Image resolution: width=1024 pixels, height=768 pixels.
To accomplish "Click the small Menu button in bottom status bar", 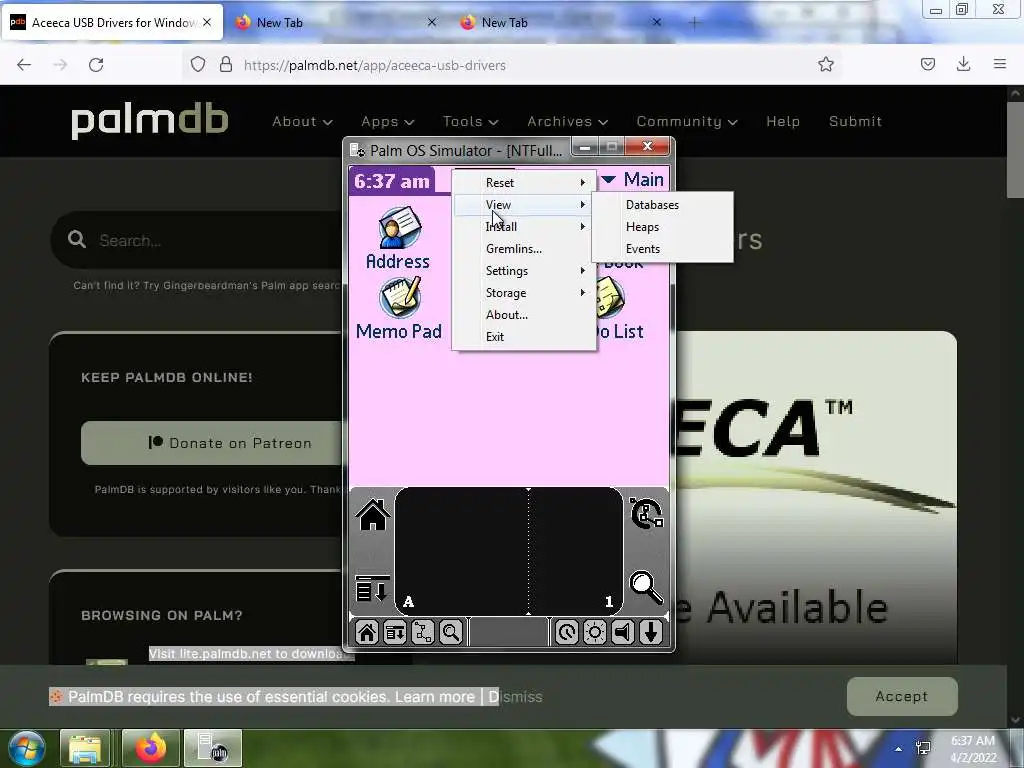I will point(395,632).
